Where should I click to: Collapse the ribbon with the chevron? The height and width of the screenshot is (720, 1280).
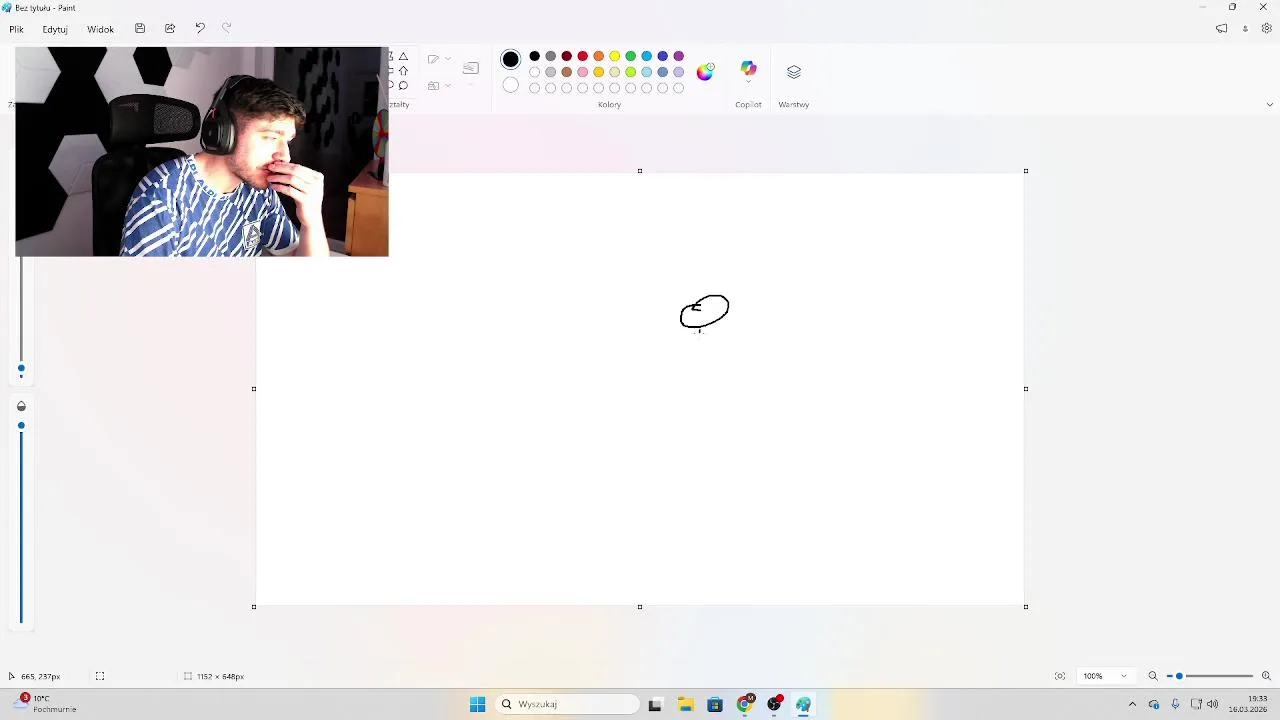pos(1270,104)
